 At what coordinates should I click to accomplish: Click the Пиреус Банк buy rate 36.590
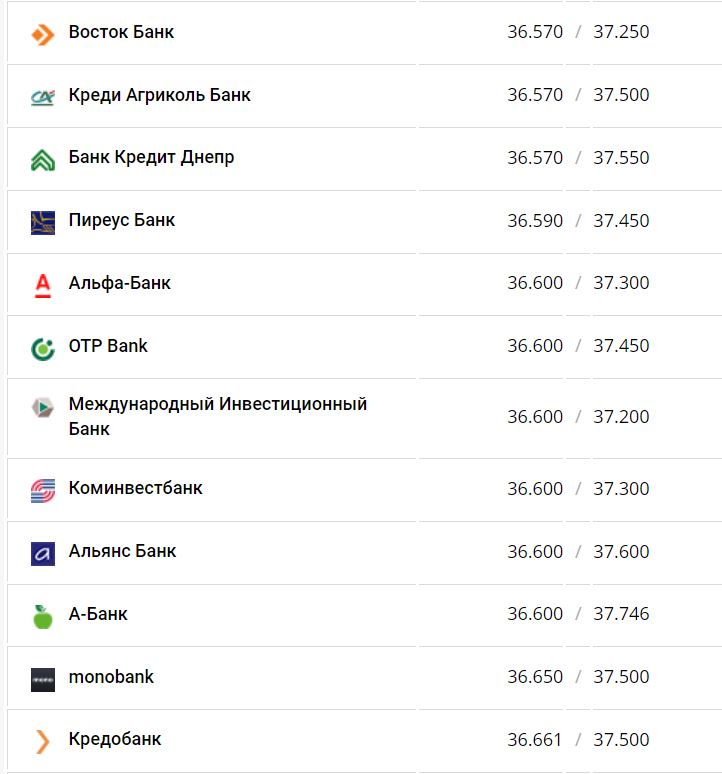[535, 221]
